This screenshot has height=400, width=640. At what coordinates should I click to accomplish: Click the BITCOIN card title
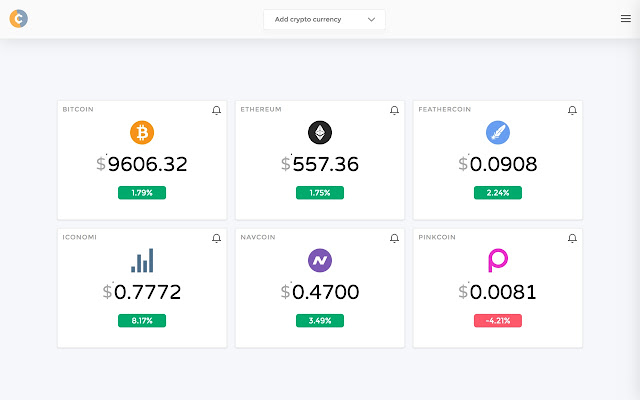click(x=78, y=109)
